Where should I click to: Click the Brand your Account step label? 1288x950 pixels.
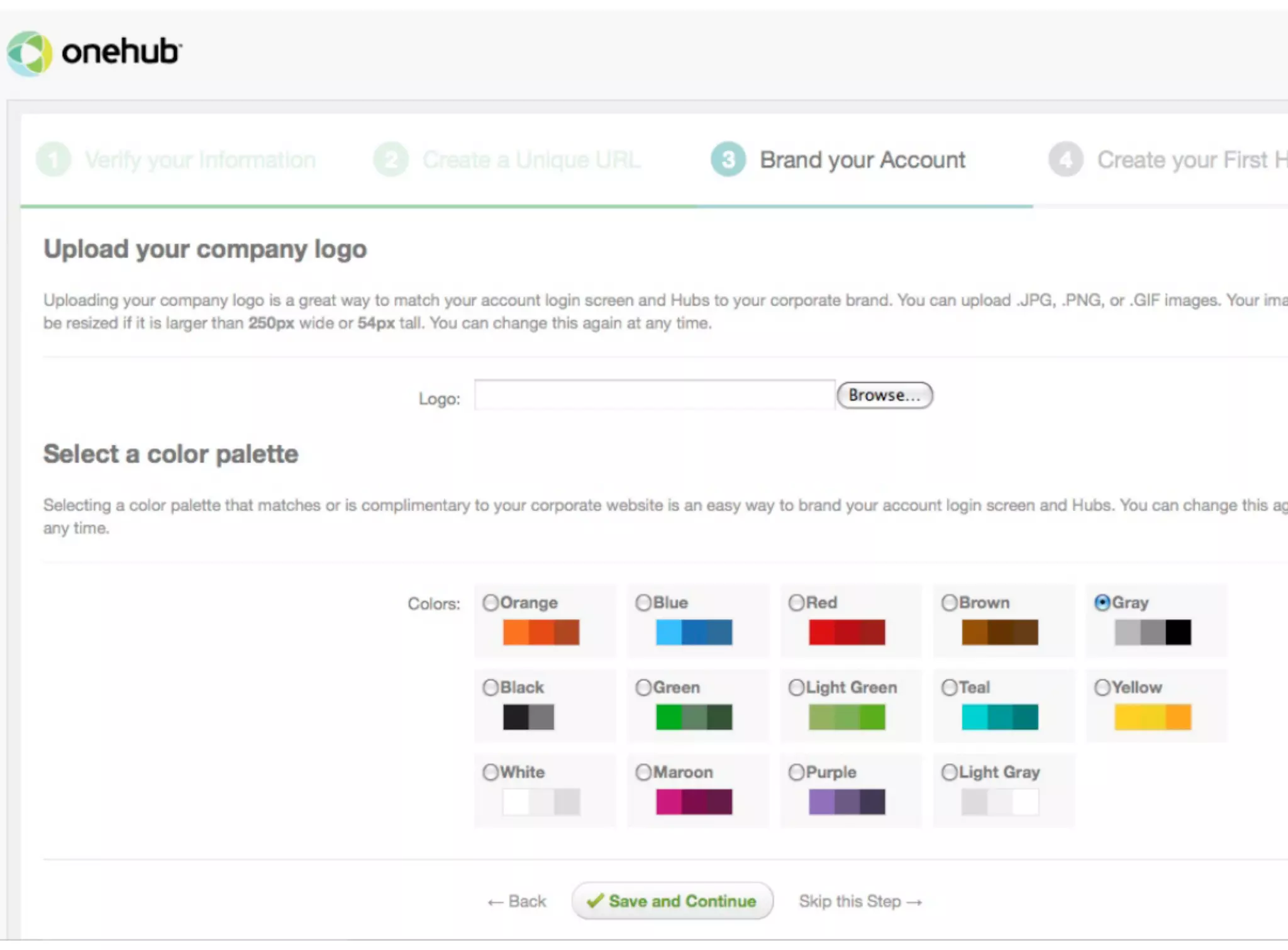(862, 160)
